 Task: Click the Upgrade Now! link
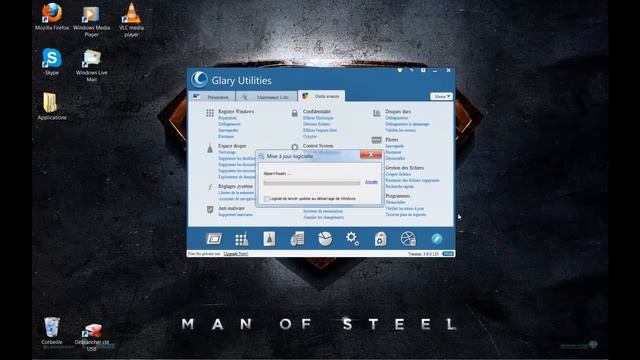pos(236,253)
